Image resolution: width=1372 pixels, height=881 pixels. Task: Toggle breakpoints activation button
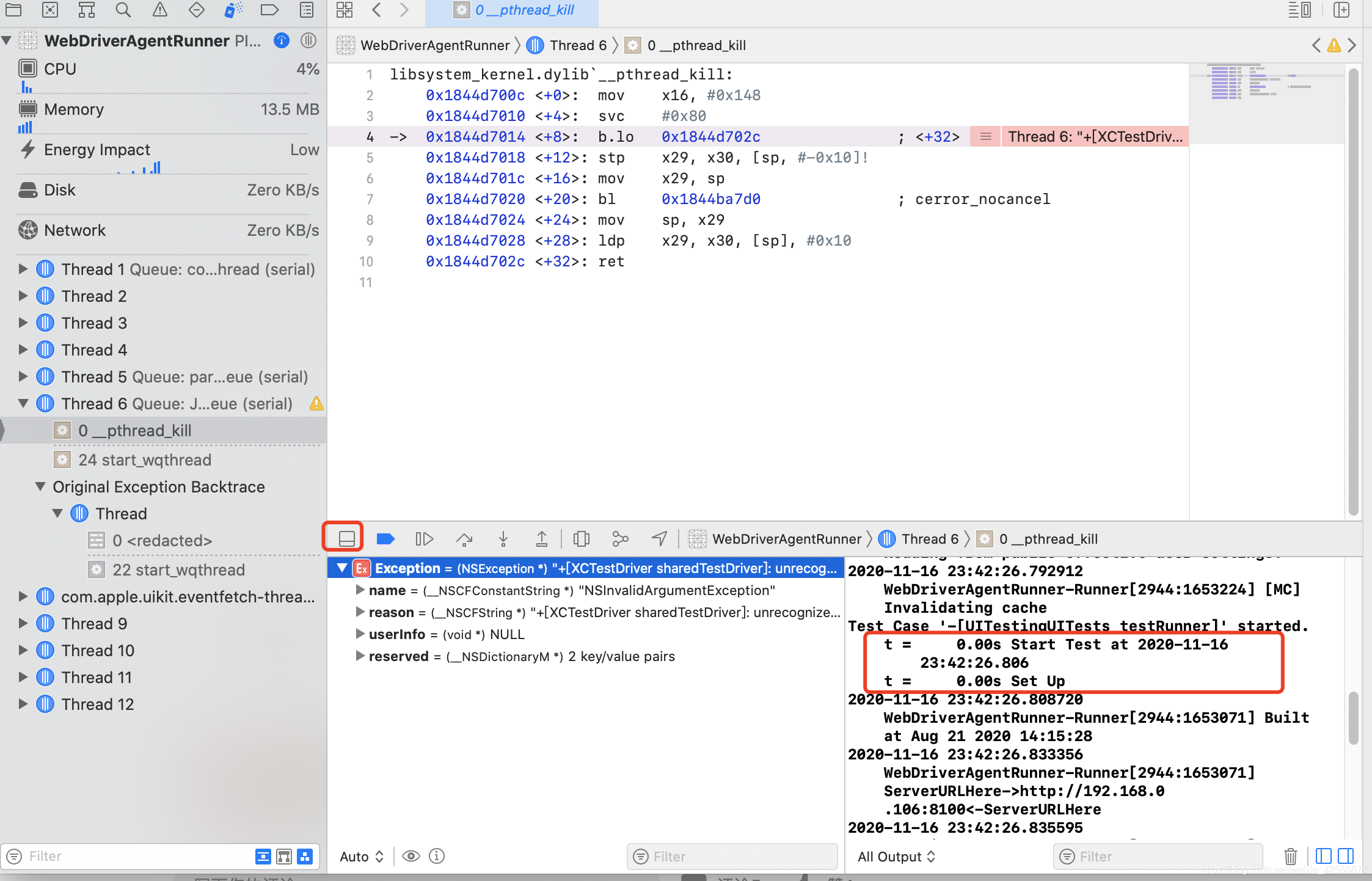pos(385,538)
